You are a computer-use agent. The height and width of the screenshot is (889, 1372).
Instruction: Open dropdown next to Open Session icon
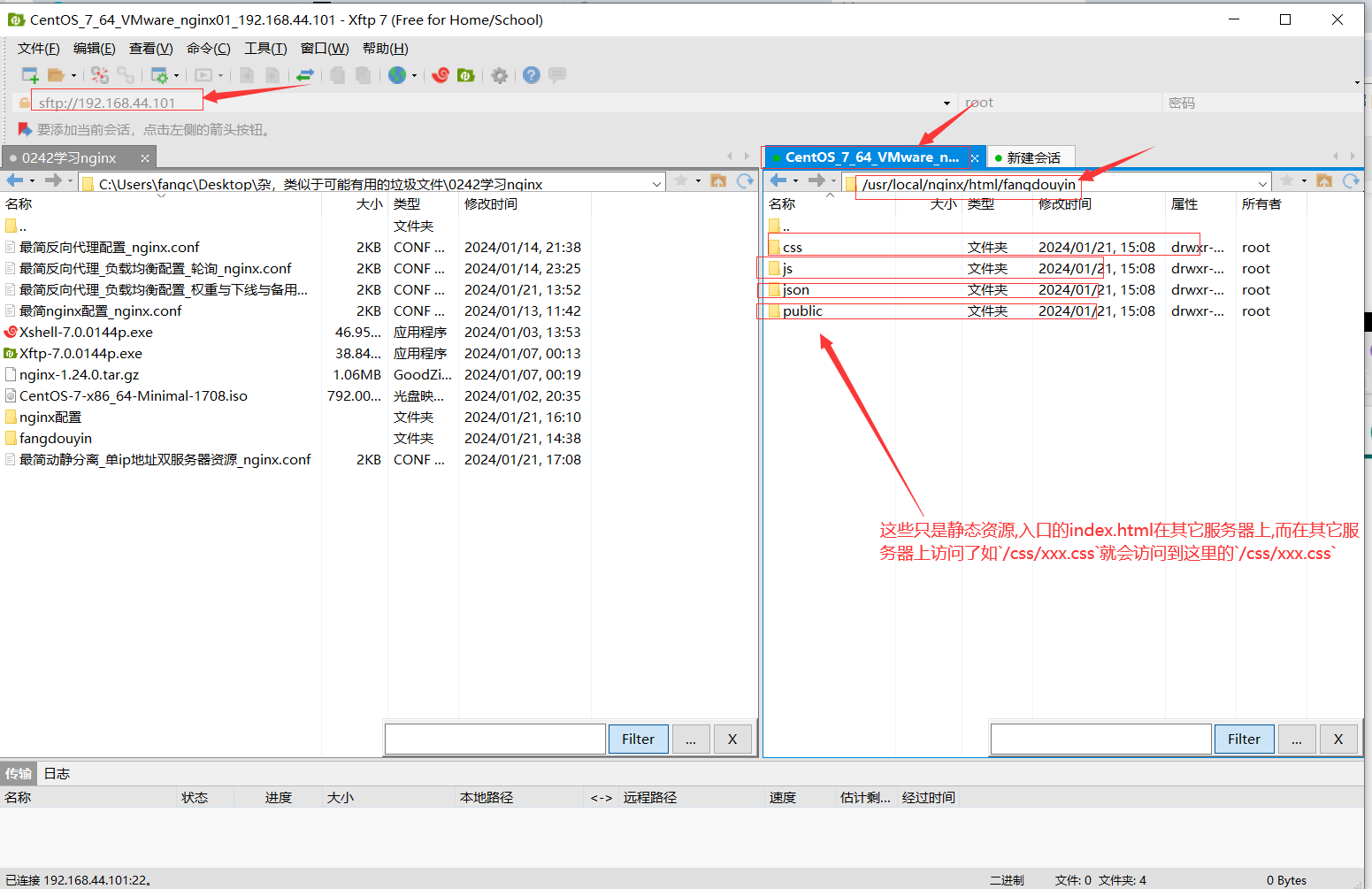click(x=73, y=76)
